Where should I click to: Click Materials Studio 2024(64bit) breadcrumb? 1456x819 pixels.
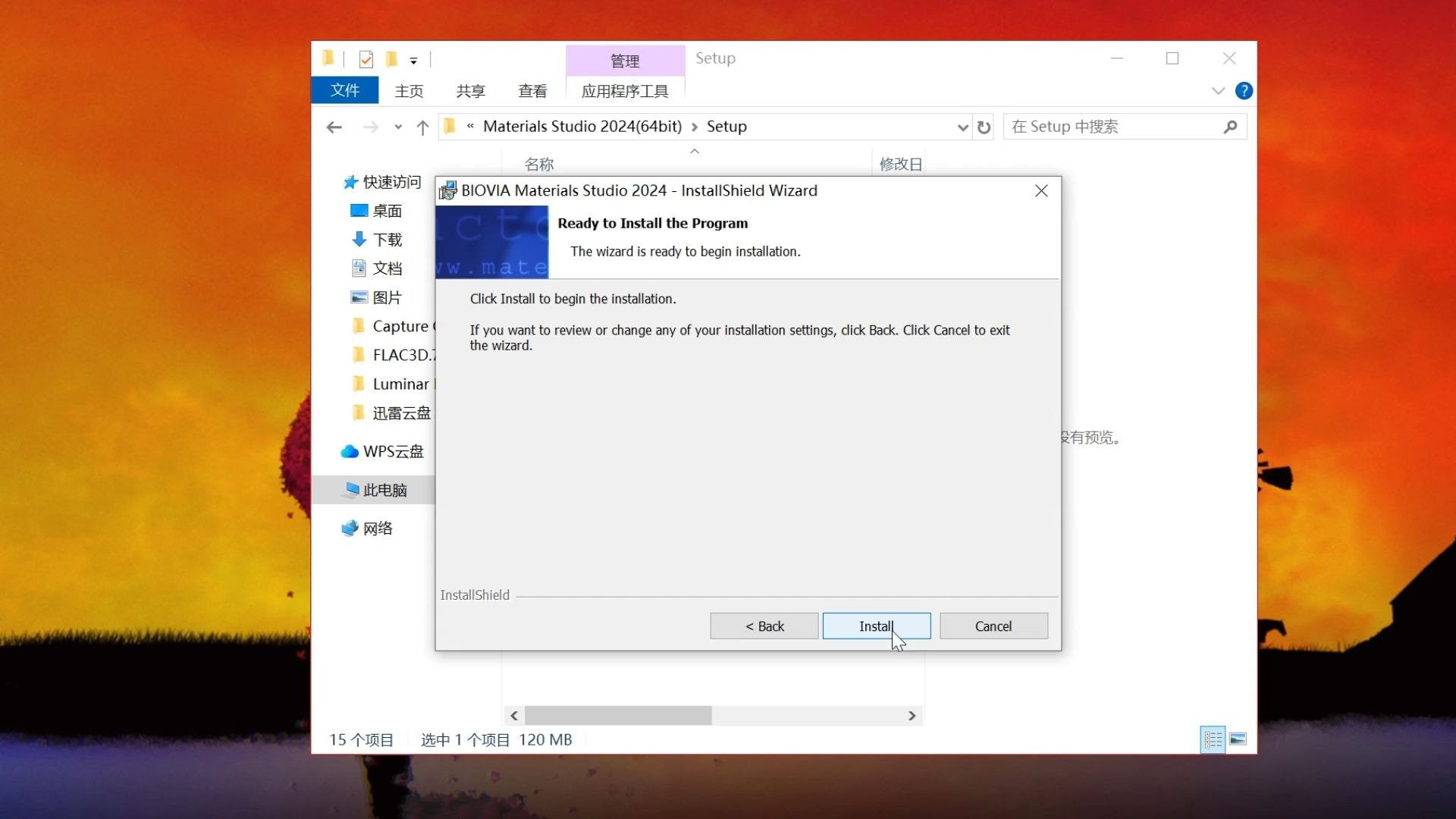tap(582, 127)
